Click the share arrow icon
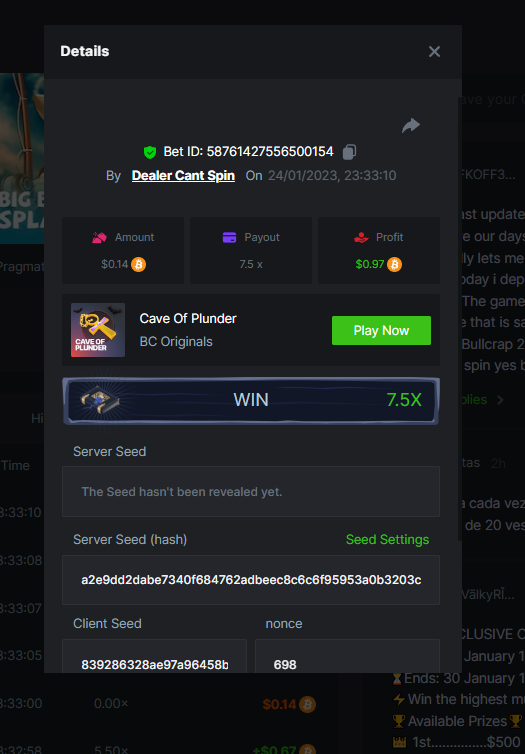 pyautogui.click(x=411, y=126)
